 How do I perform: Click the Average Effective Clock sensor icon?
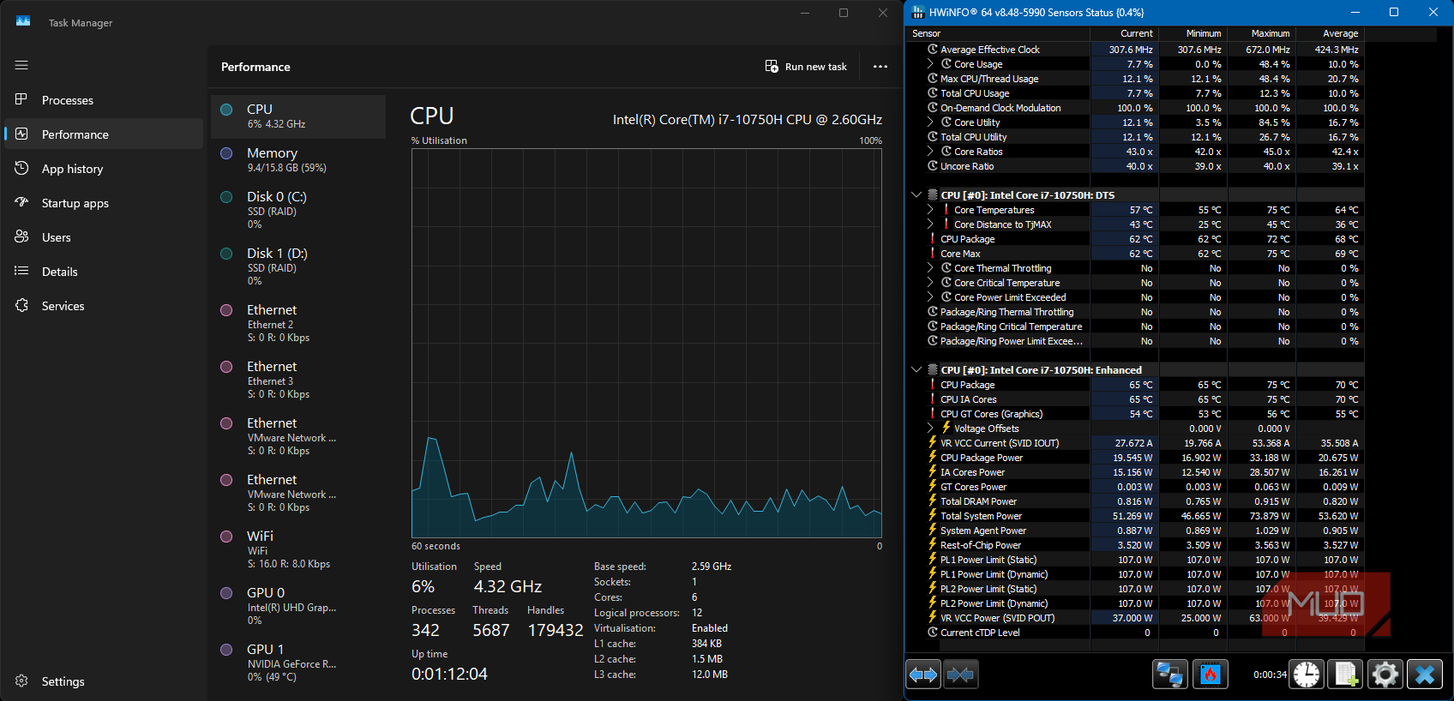point(933,50)
